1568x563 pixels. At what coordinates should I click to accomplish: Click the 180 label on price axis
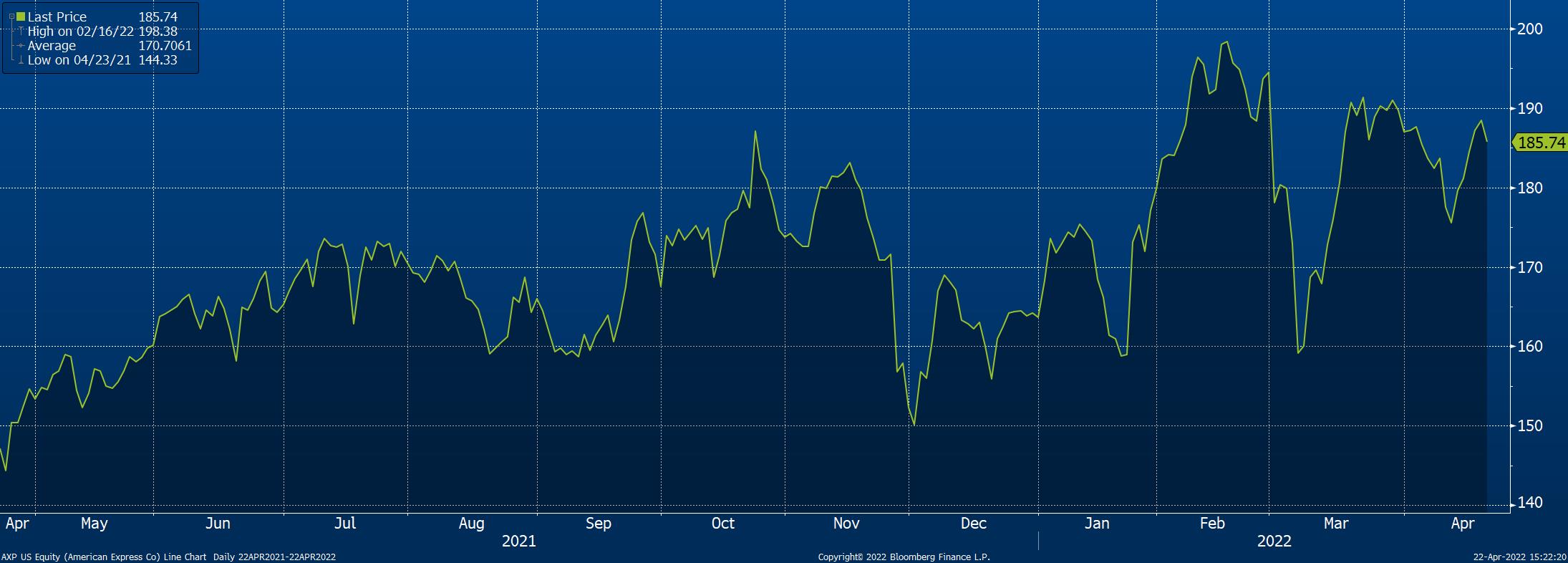tap(1531, 188)
